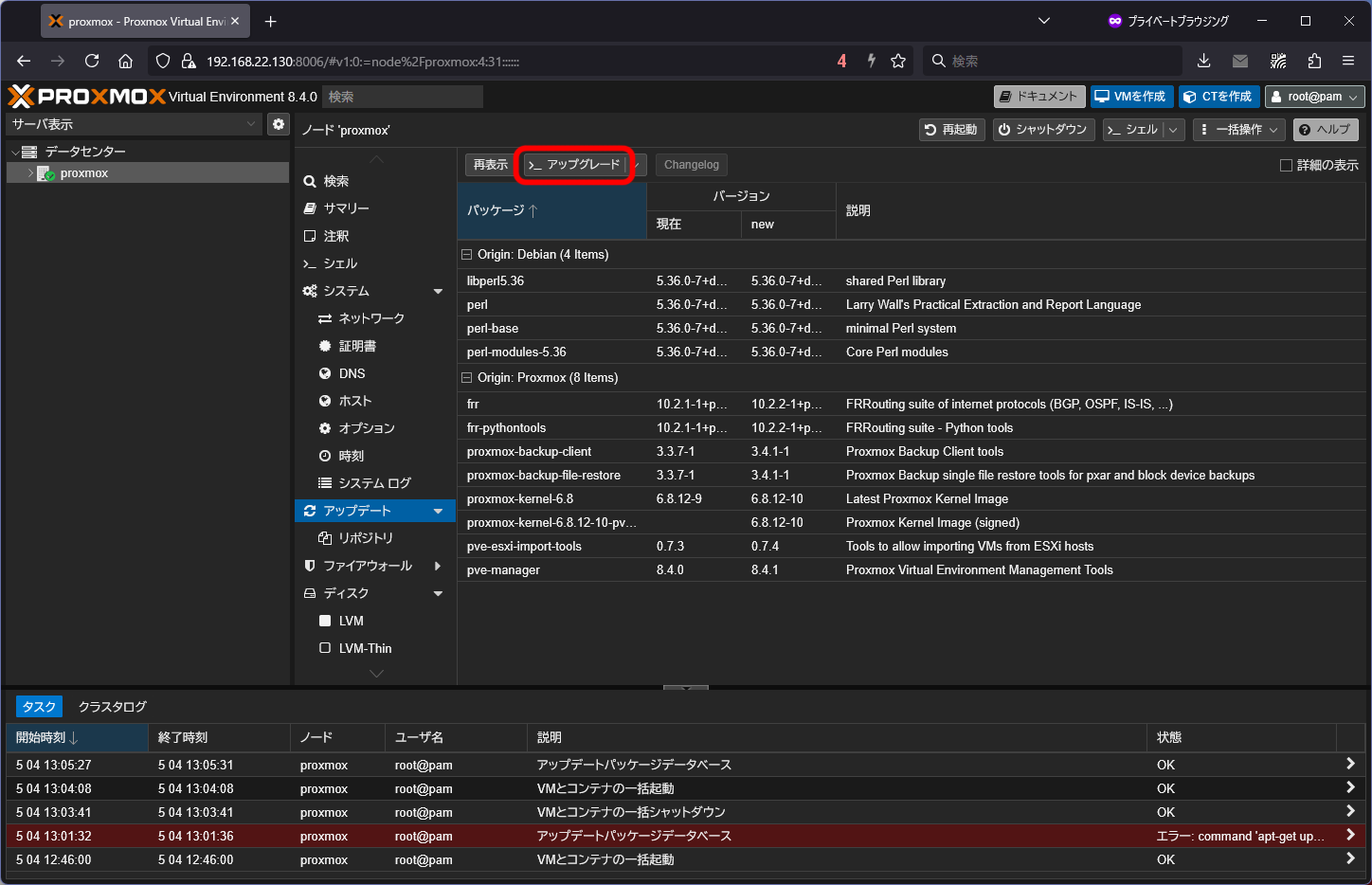This screenshot has height=885, width=1372.
Task: Collapse データセンター tree node
Action: point(15,152)
